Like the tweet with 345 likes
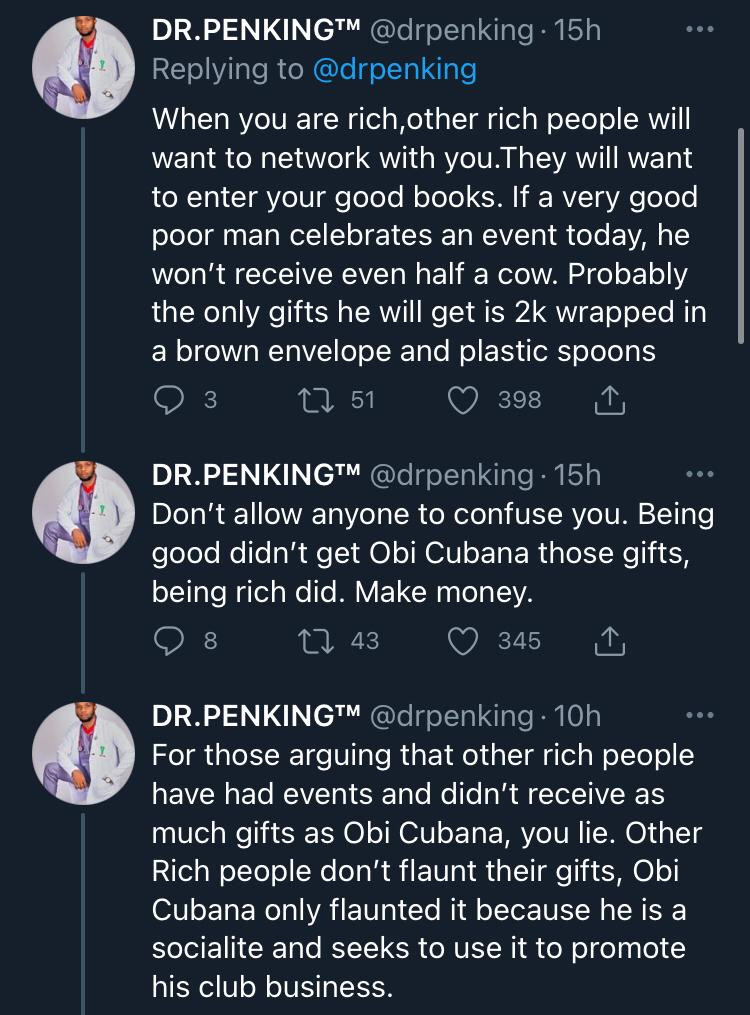 tap(463, 641)
